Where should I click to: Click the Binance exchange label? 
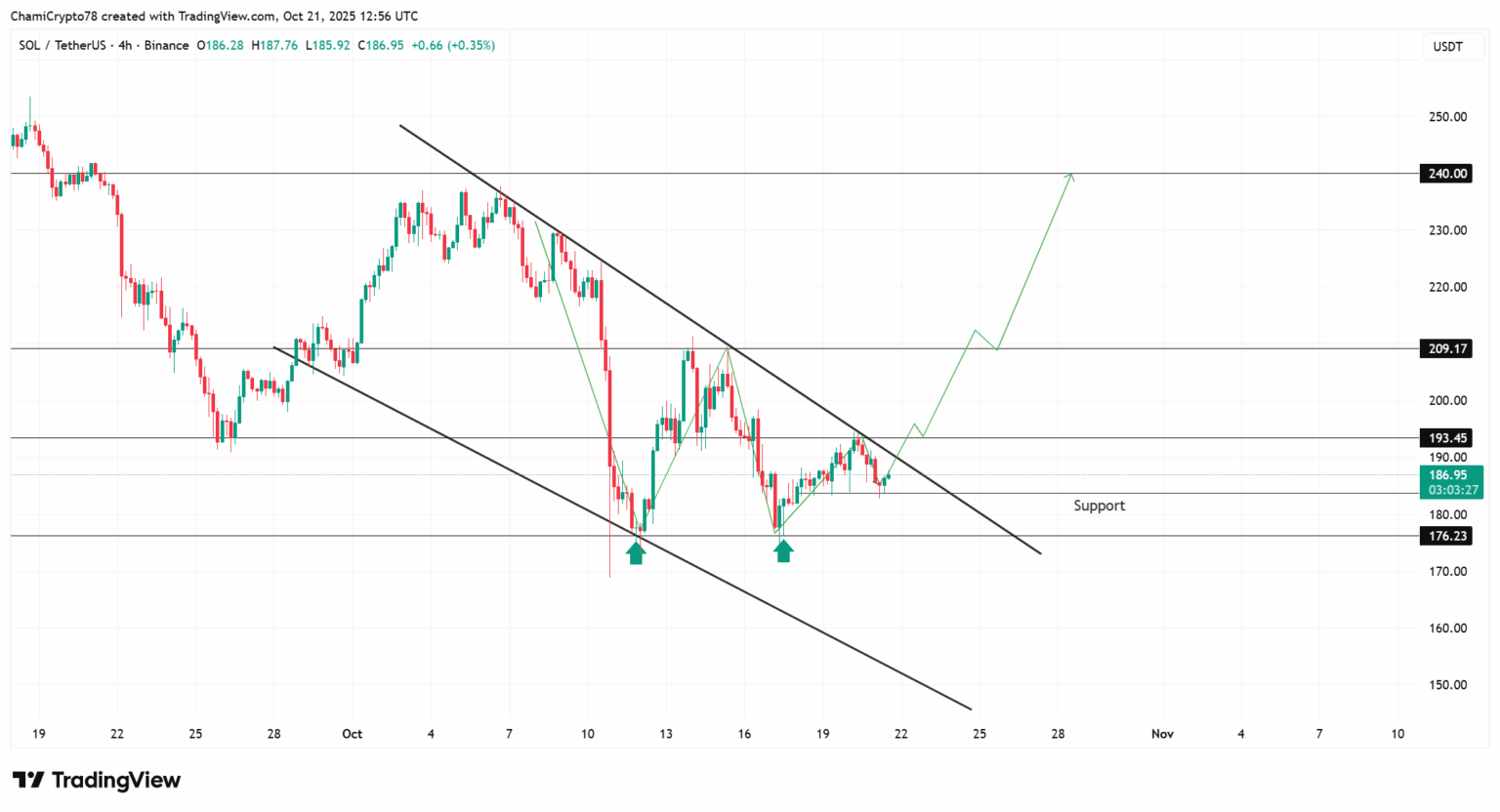click(166, 46)
